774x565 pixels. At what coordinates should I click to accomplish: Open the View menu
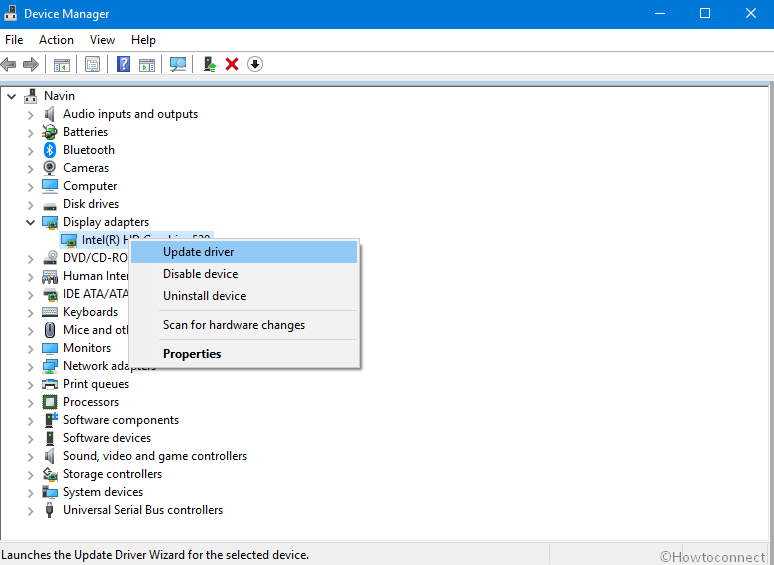(x=102, y=40)
